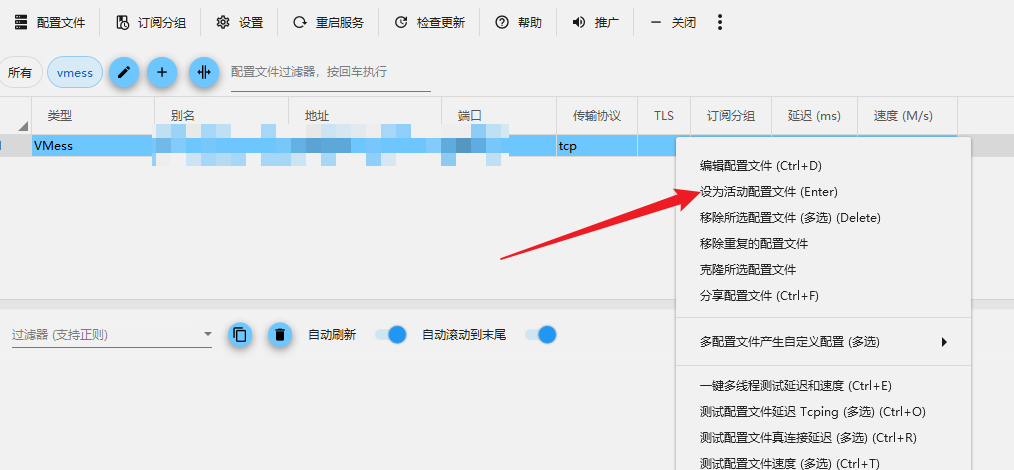Click the copy log icon button
1014x470 pixels.
tap(239, 334)
